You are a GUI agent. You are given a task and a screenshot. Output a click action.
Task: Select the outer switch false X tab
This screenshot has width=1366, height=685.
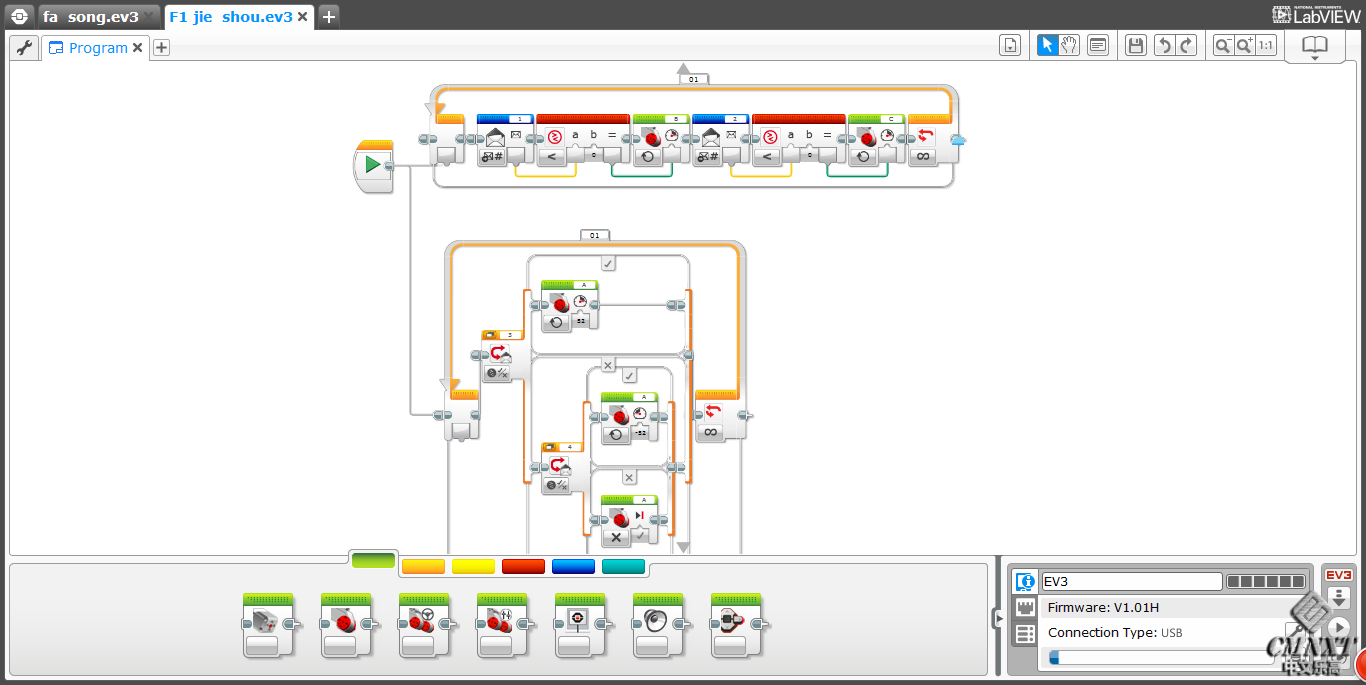[x=607, y=365]
